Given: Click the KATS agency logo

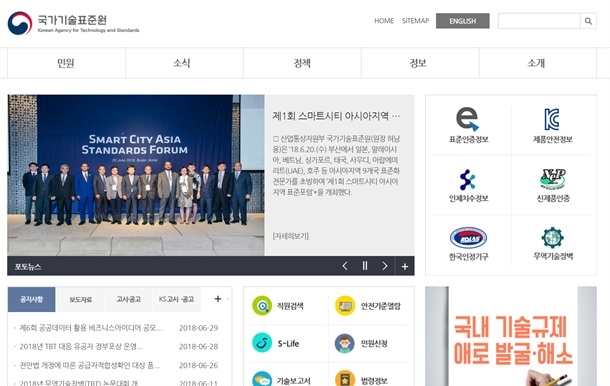Looking at the screenshot, I should click(74, 23).
